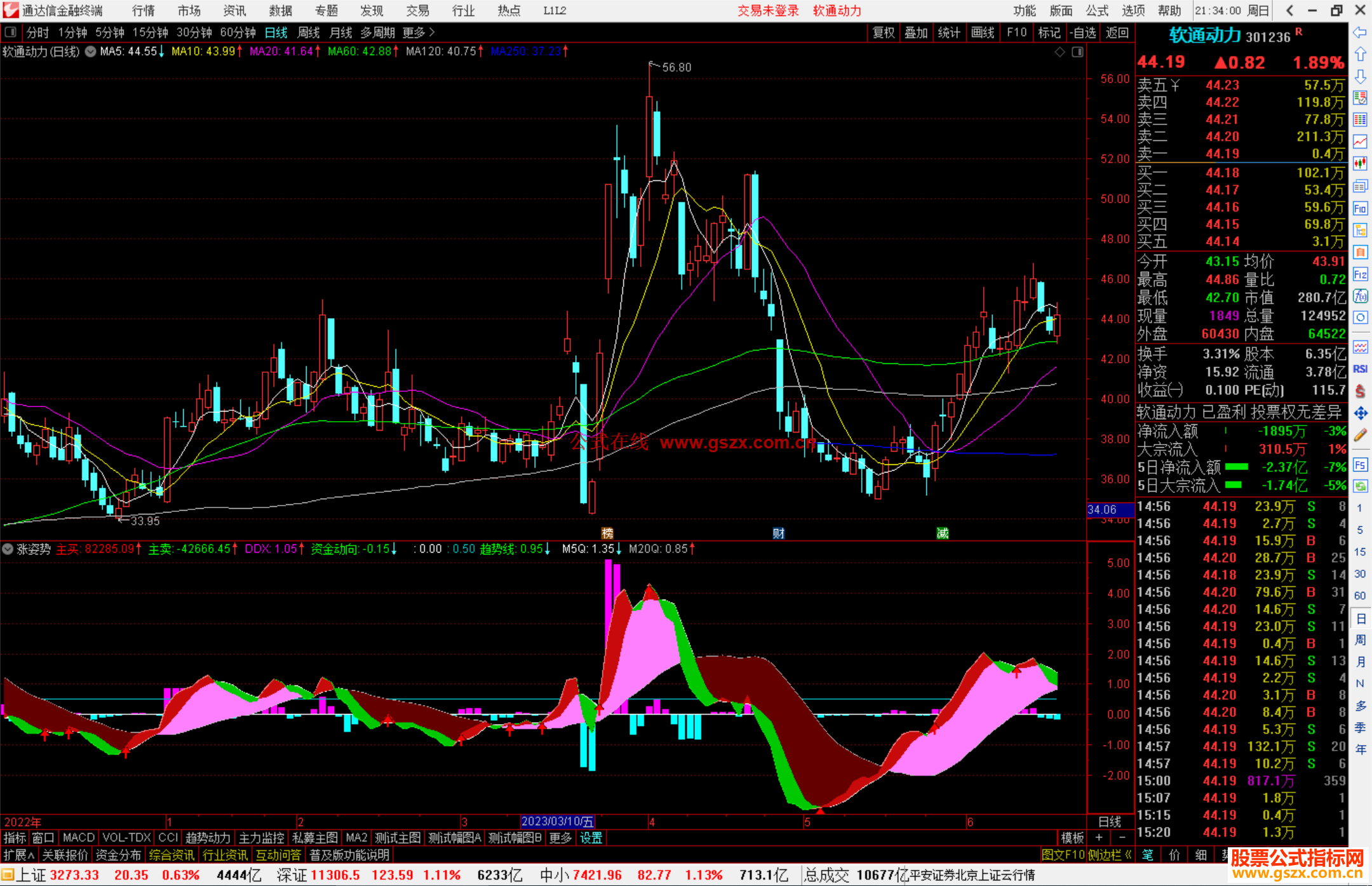The width and height of the screenshot is (1372, 886).
Task: Click the candlestick chart icon in right sidebar
Action: [1360, 164]
